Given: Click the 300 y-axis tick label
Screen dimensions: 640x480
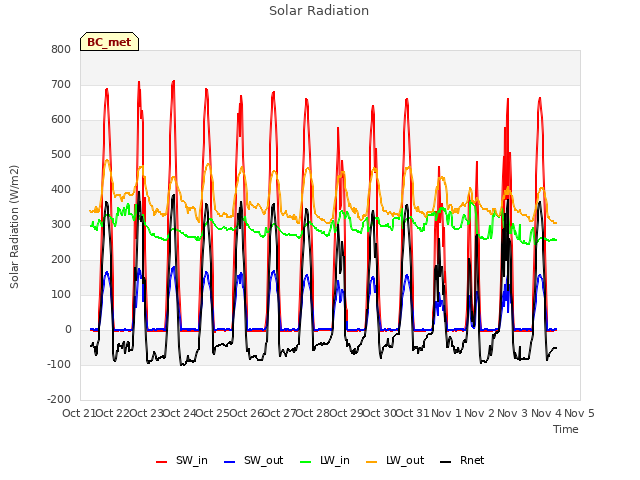Looking at the screenshot, I should click(61, 224).
